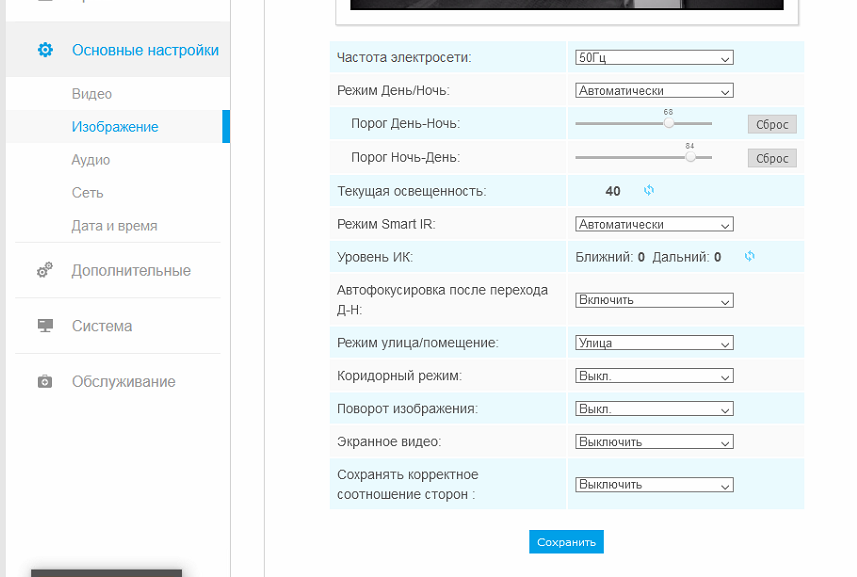Open the Частота электросети dropdown

click(x=654, y=57)
